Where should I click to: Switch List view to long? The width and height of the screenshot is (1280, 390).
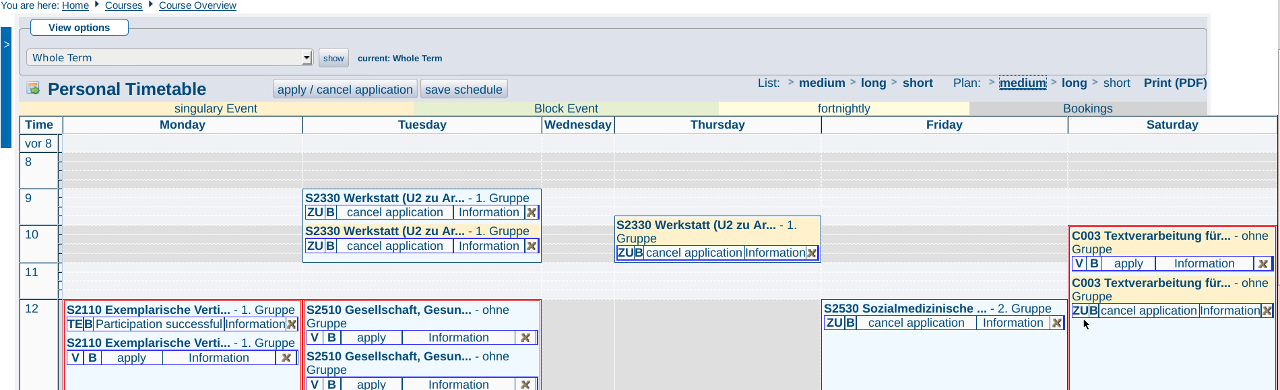coord(873,83)
